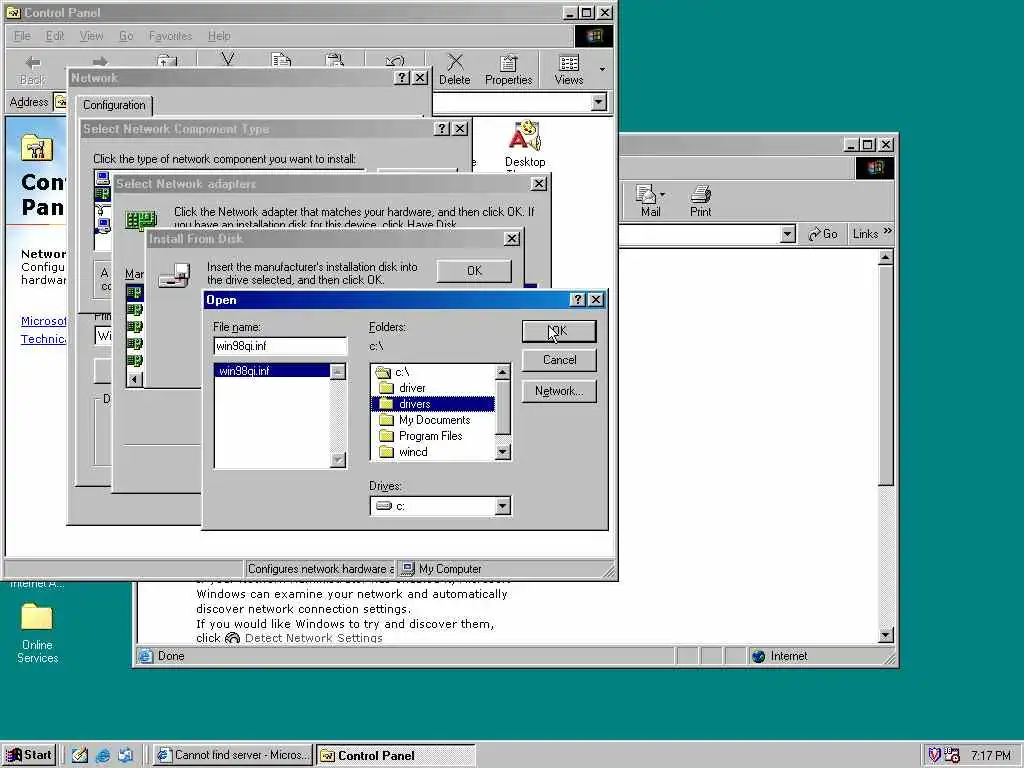Open the Internet Explorer address dropdown
This screenshot has width=1024, height=768.
click(788, 234)
